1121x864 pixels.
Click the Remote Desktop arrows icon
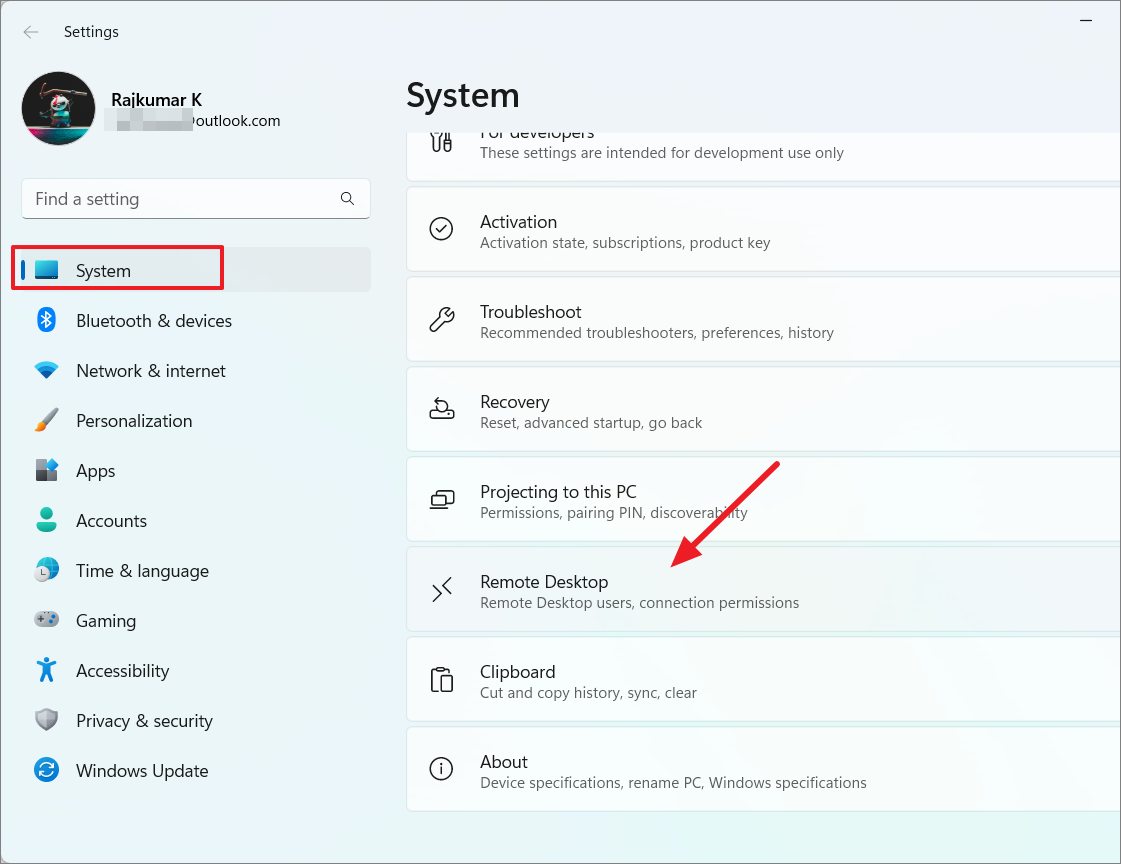pos(443,590)
